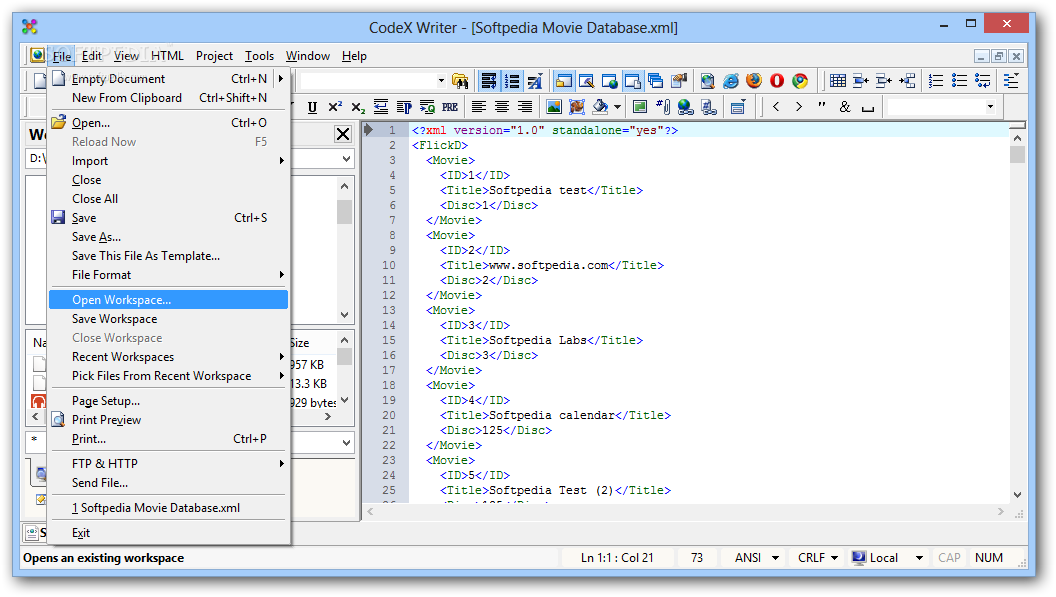Image resolution: width=1056 pixels, height=597 pixels.
Task: Select Page Setup... menu item
Action: tap(168, 401)
